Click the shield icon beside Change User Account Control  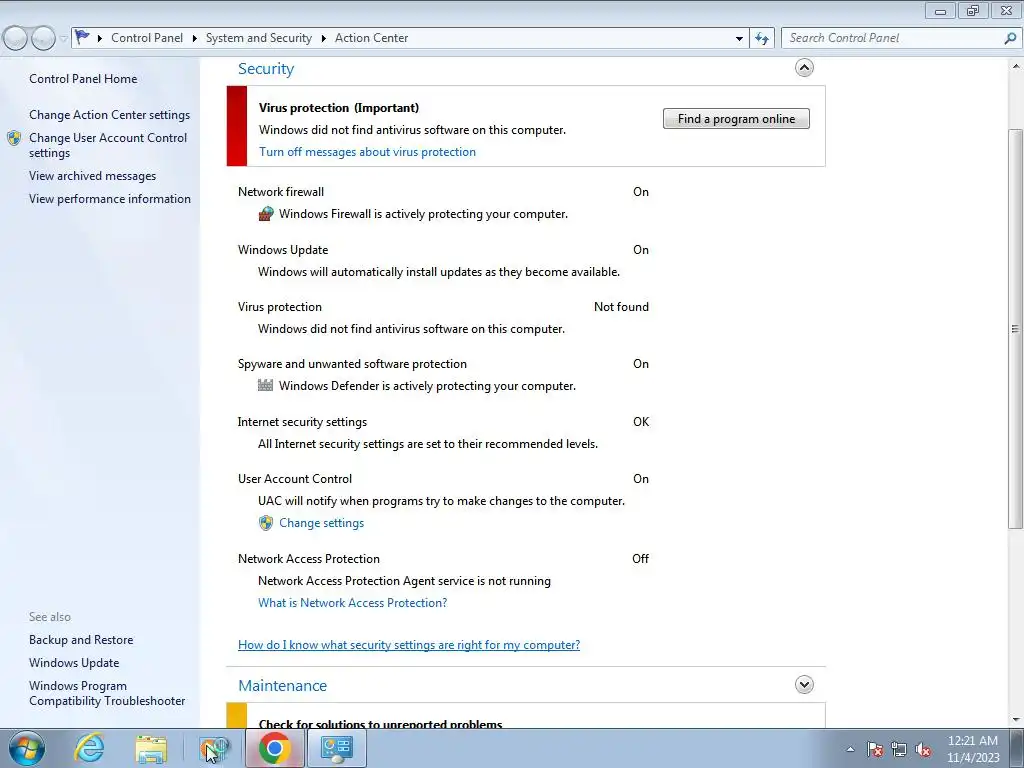[x=14, y=138]
